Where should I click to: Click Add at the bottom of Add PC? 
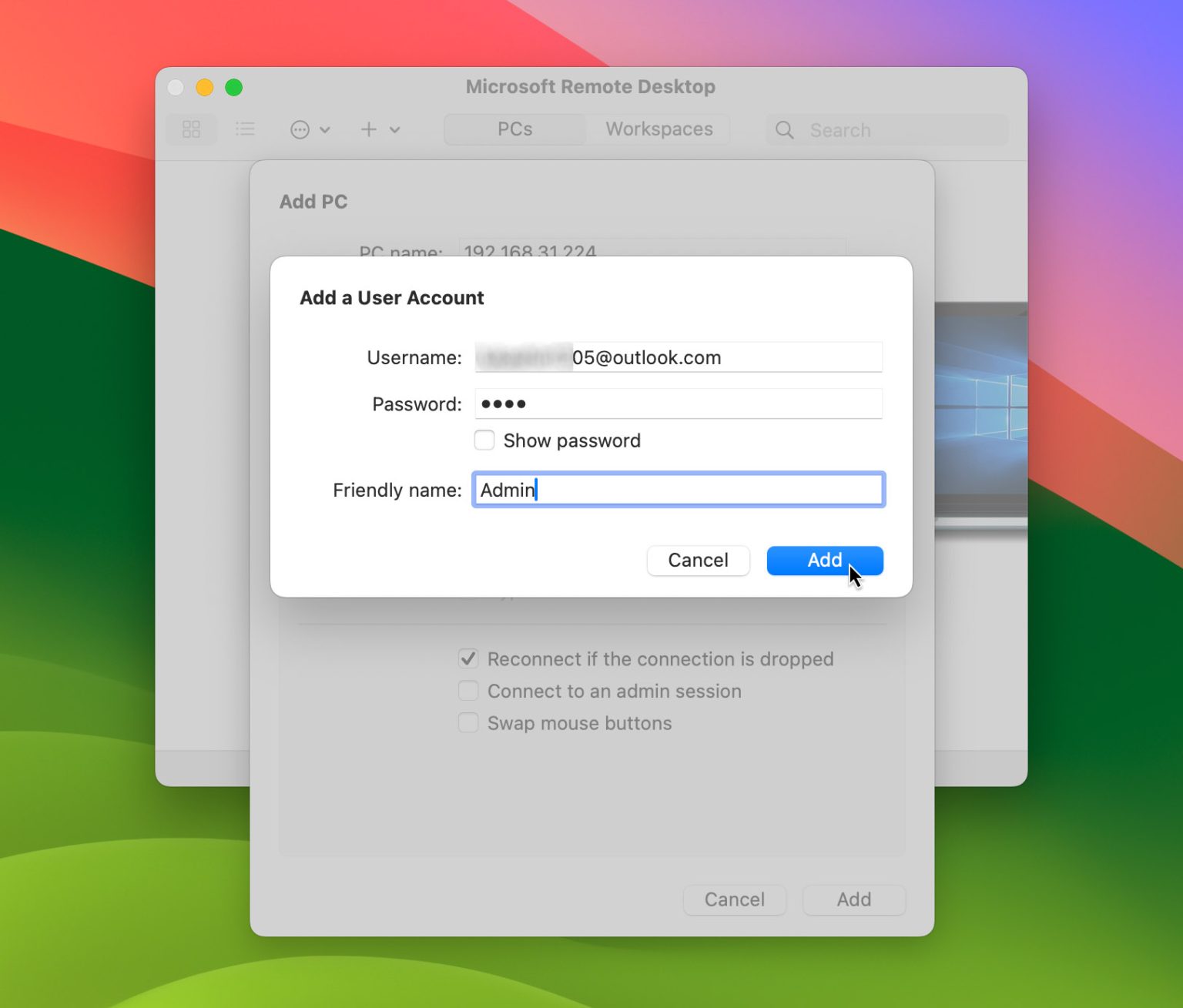click(853, 899)
